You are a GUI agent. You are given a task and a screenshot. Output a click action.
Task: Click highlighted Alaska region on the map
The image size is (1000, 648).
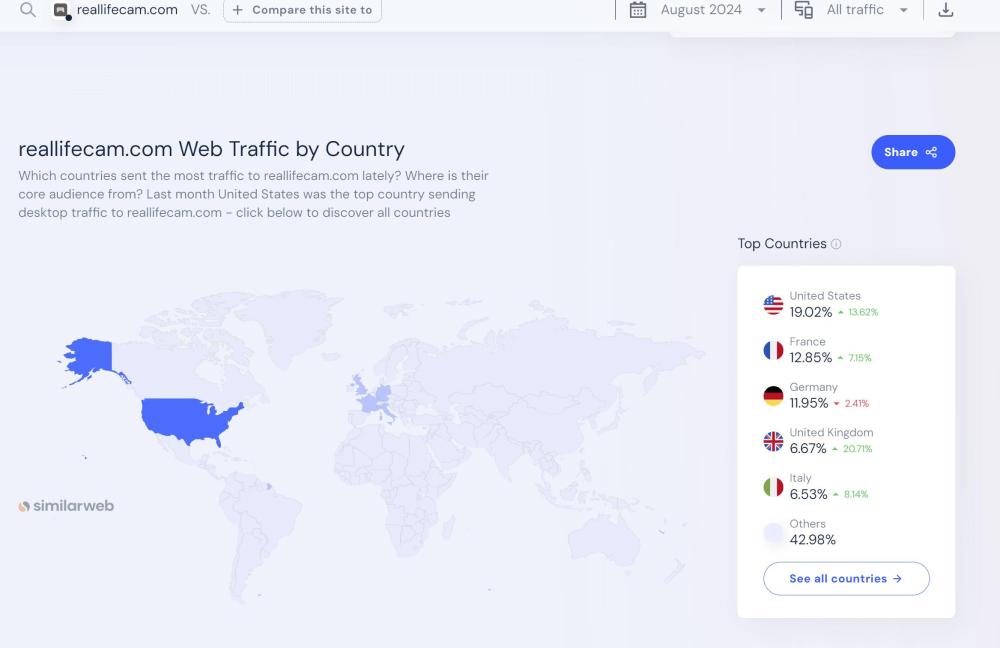(88, 354)
